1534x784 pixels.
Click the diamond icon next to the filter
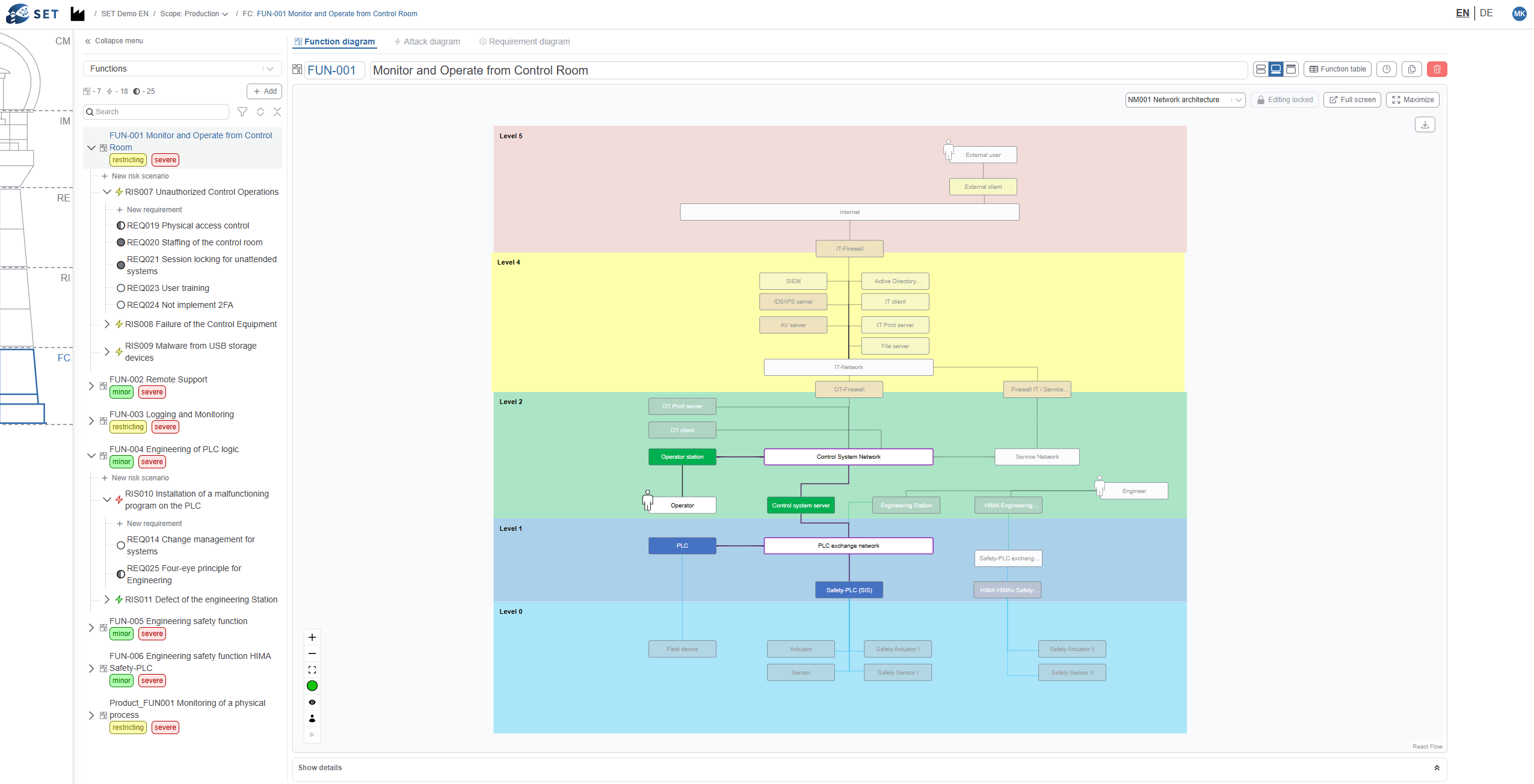260,112
